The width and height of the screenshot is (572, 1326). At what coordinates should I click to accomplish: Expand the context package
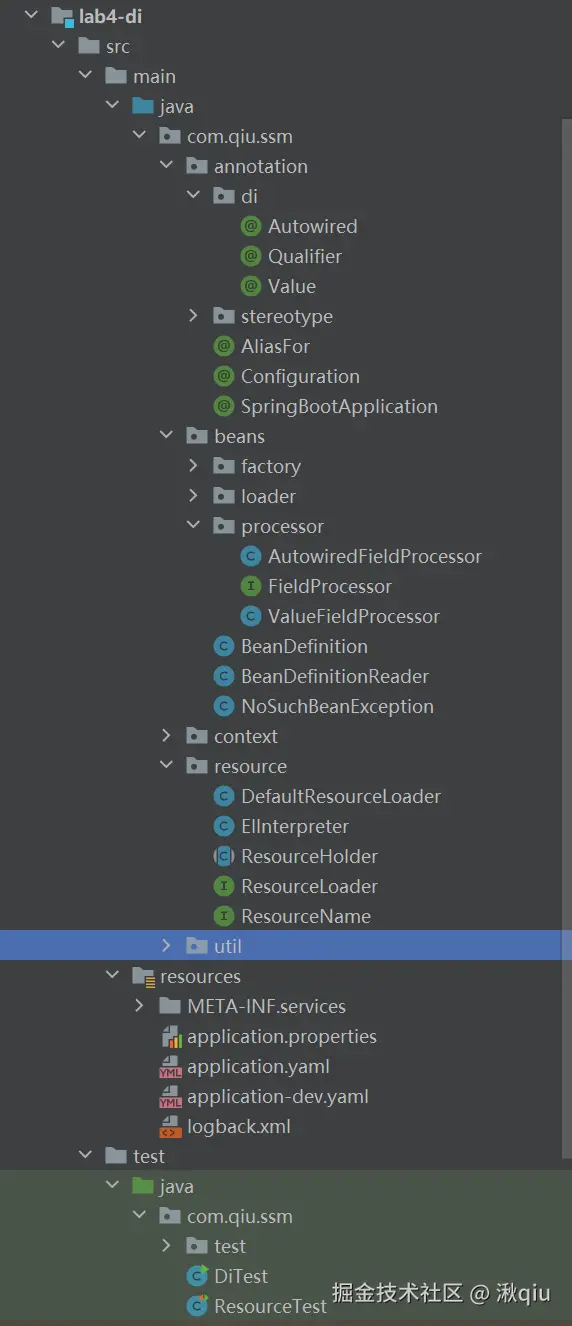166,737
